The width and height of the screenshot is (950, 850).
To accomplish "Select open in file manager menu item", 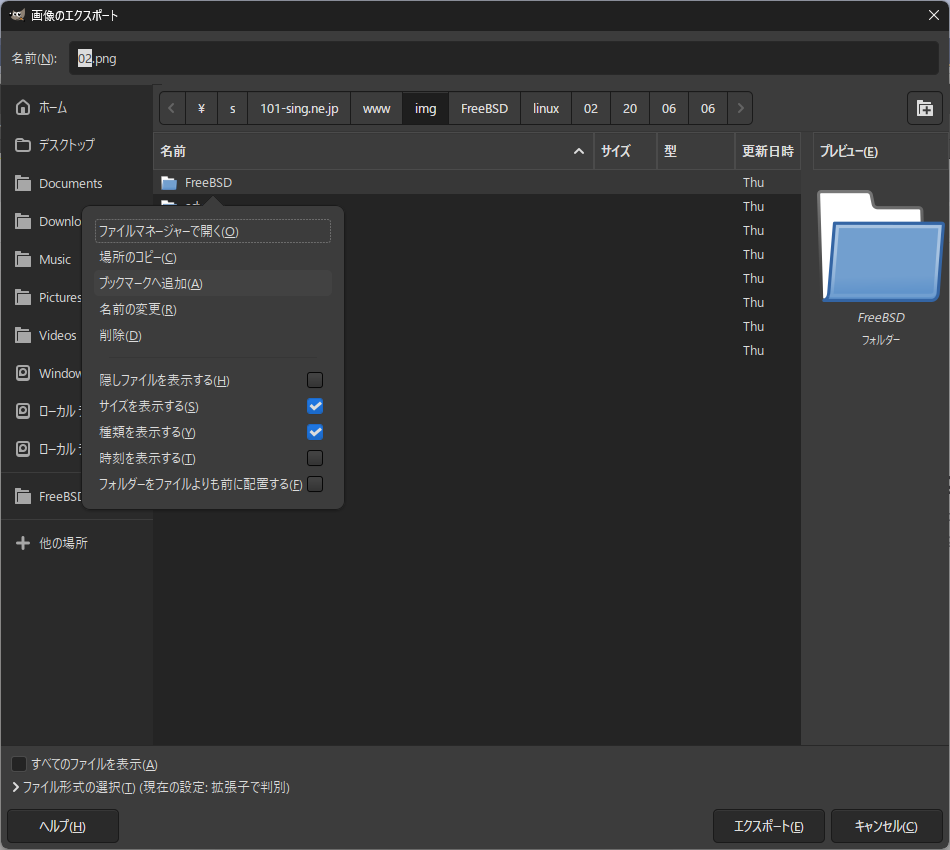I will (169, 231).
